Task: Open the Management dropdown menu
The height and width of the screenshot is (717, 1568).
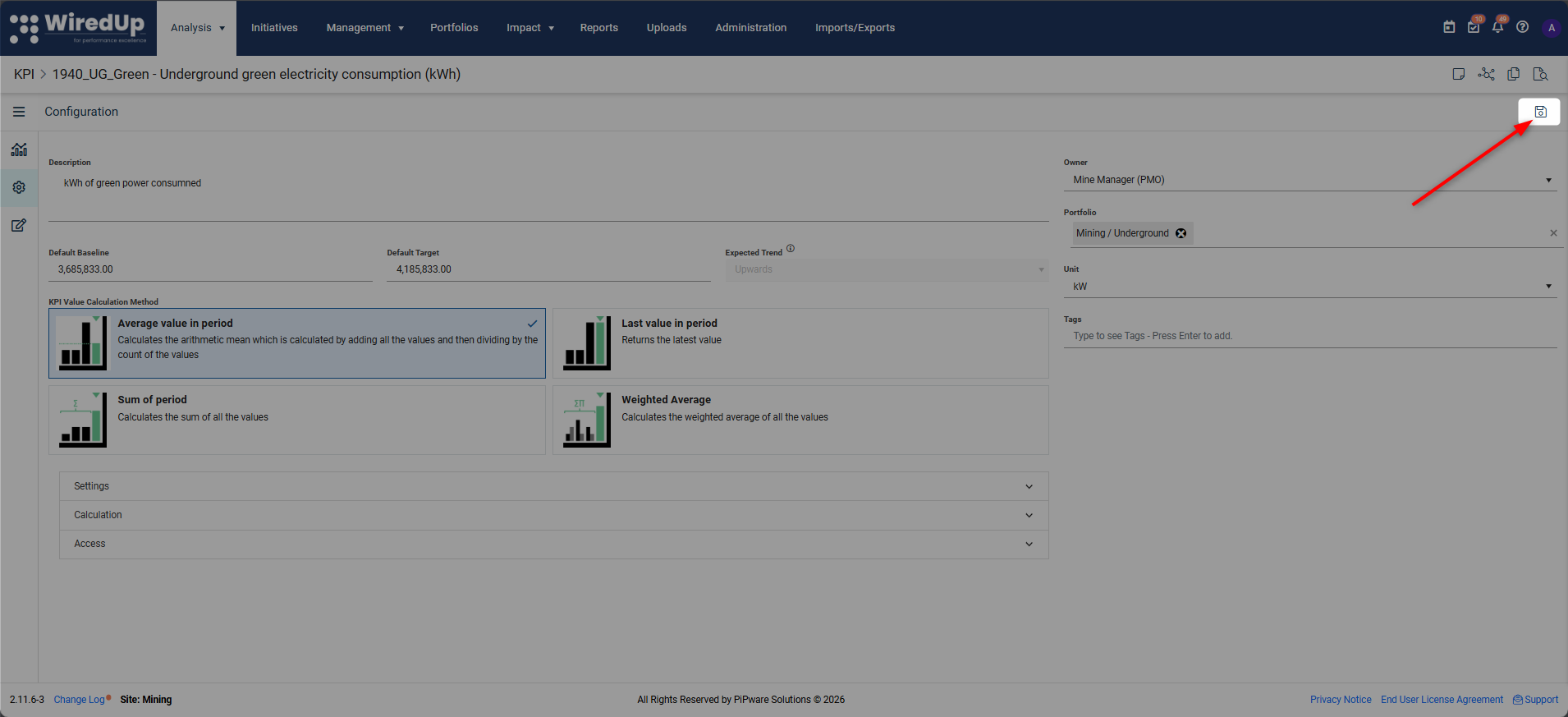Action: [x=365, y=28]
